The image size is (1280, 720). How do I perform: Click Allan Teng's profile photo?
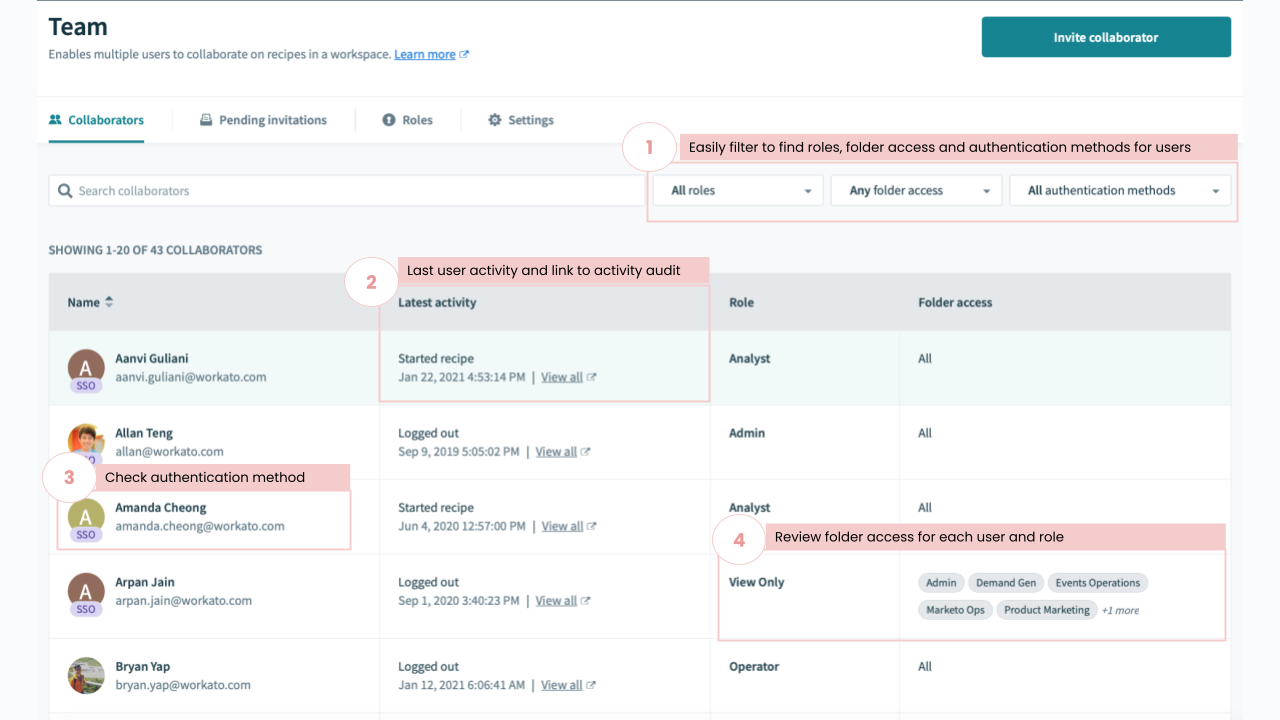tap(86, 441)
